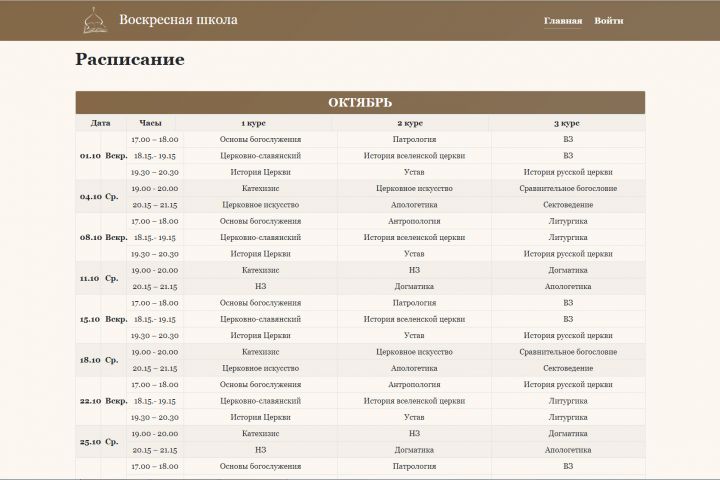Click Литургика on 08.10 at 18.15

[x=568, y=237]
